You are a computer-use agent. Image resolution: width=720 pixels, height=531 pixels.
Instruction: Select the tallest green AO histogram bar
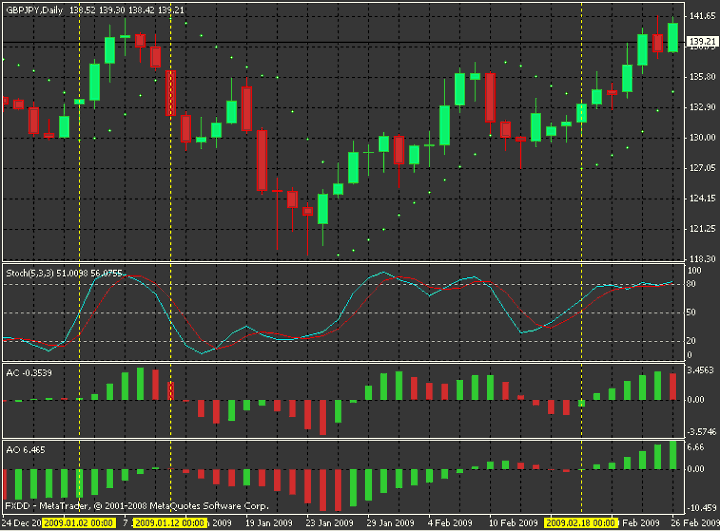[673, 454]
